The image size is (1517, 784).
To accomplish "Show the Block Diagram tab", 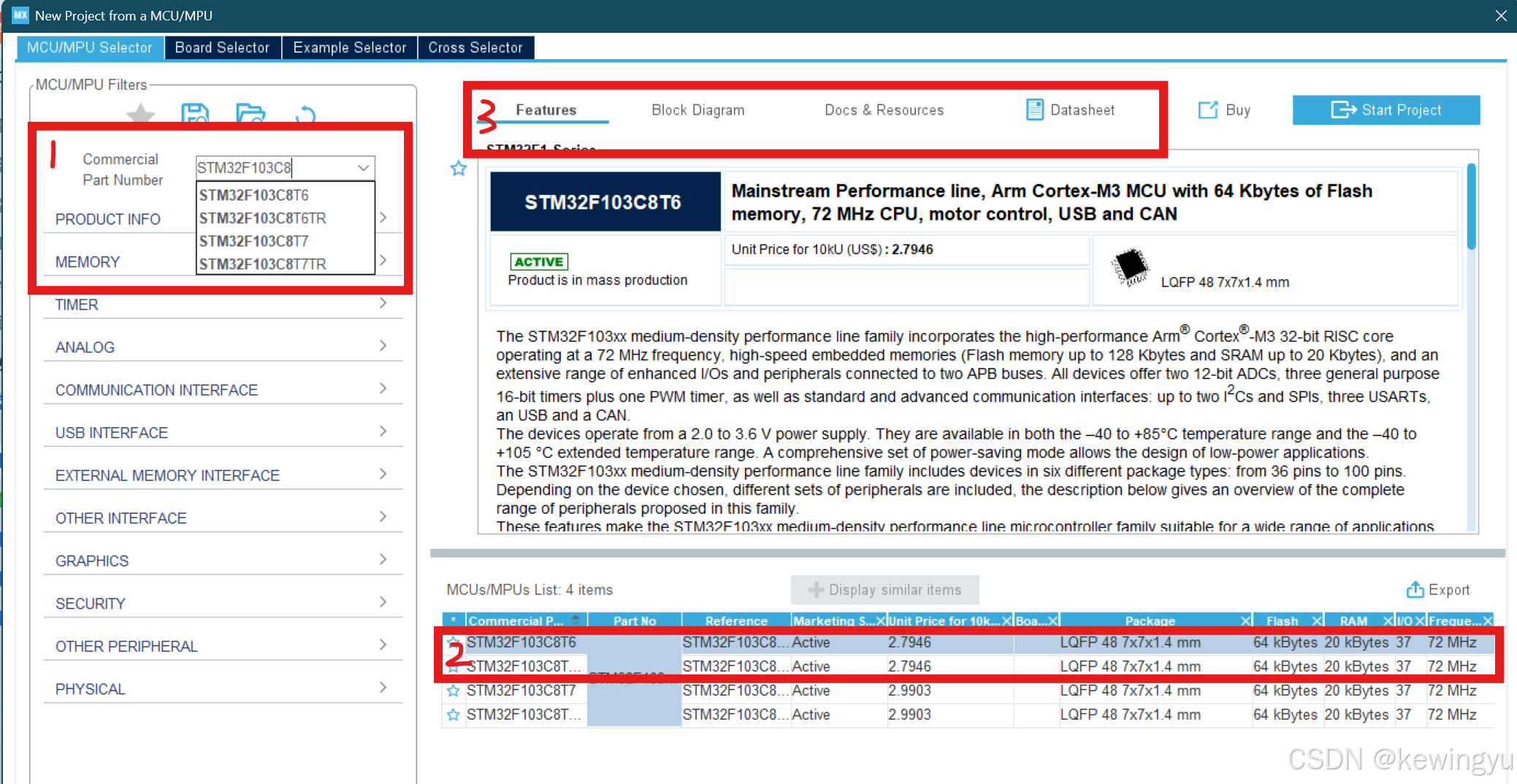I will pos(698,110).
